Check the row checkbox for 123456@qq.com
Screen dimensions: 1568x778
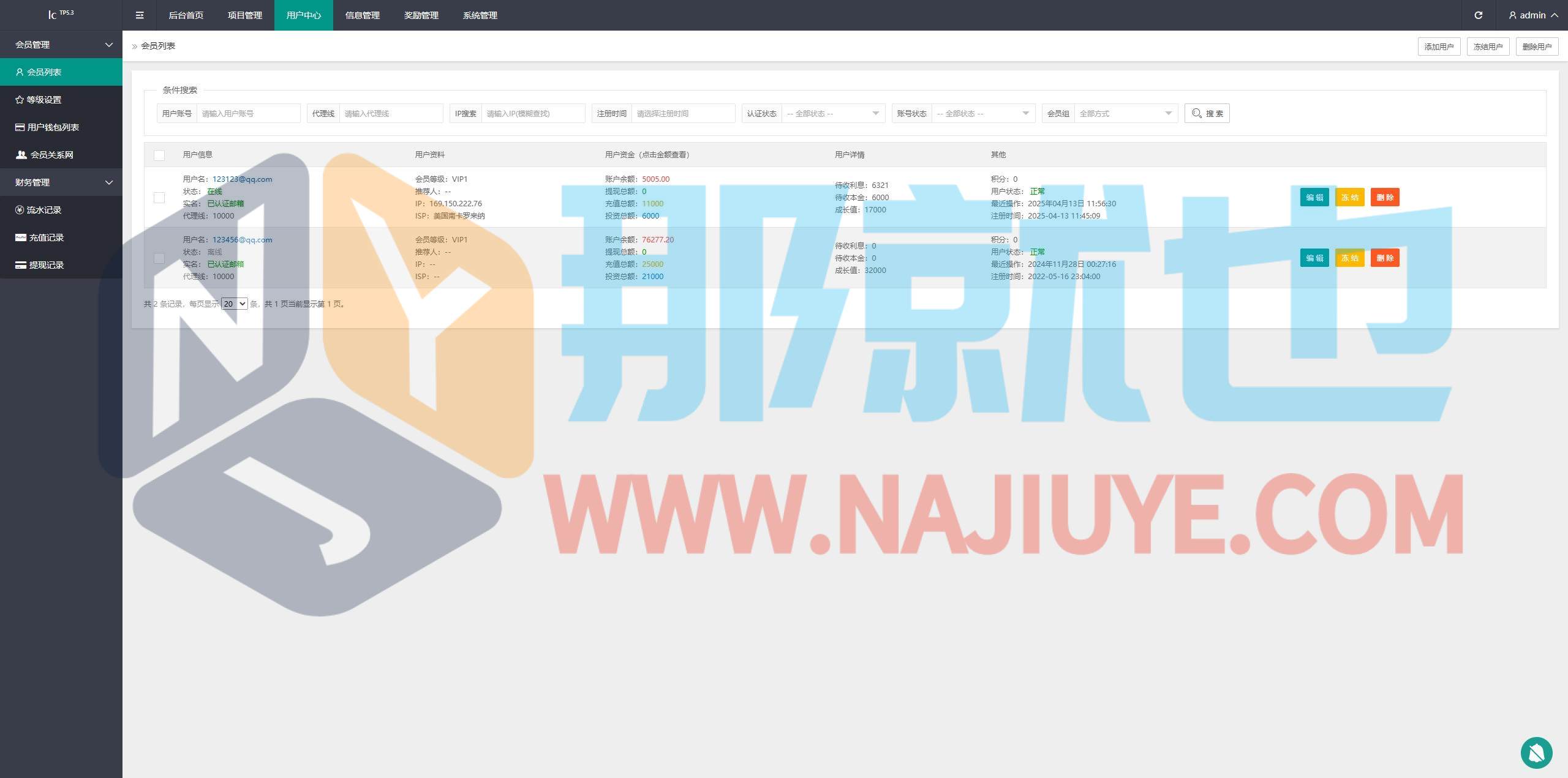(159, 258)
